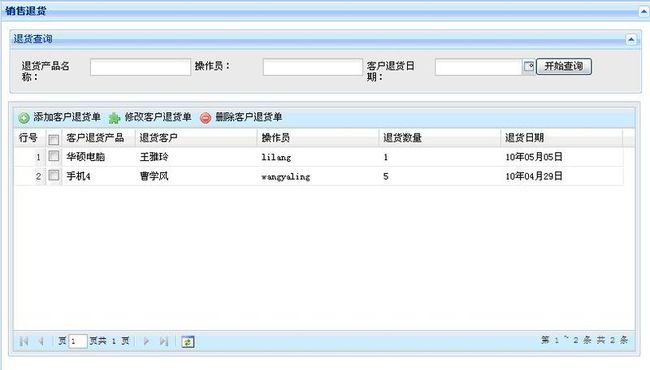
Task: Focus the 客户退货日期 input field
Action: 479,67
